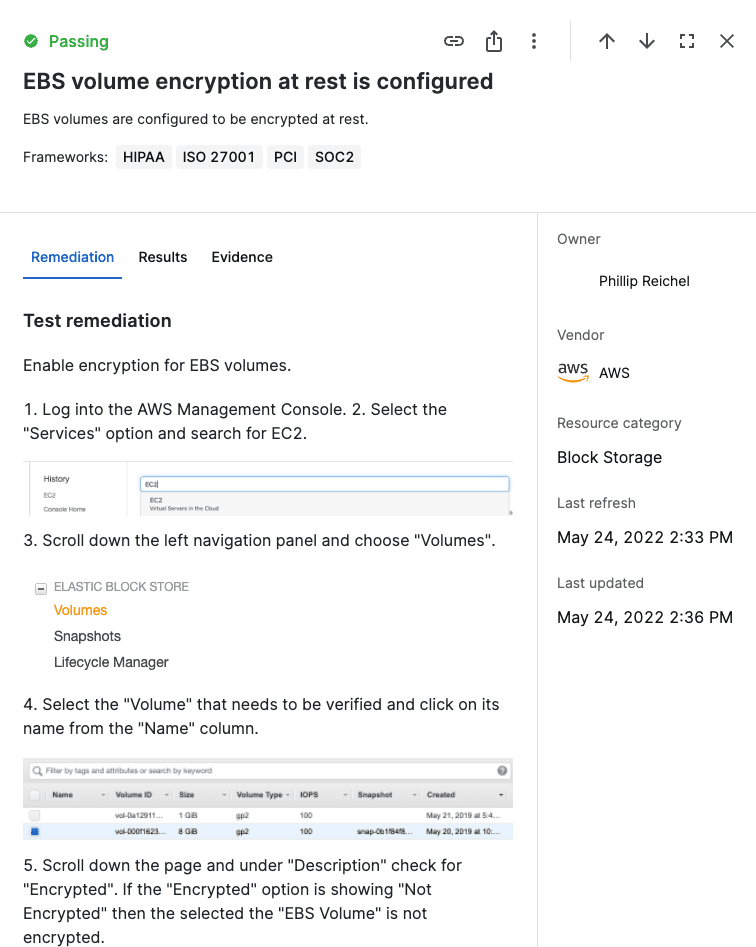The width and height of the screenshot is (756, 947).
Task: Click the EC2 services search screenshot
Action: (x=268, y=489)
